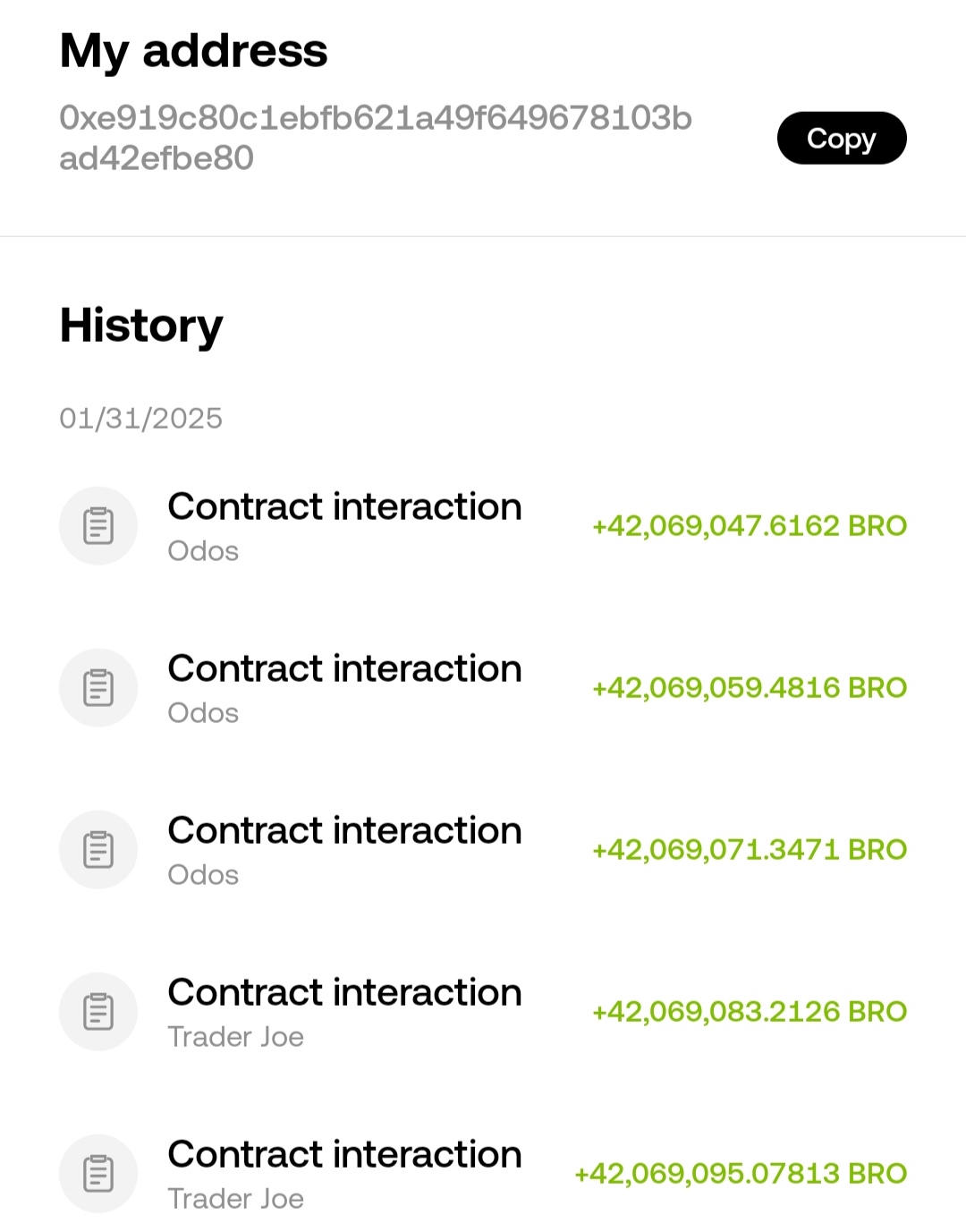This screenshot has height=1232, width=966.
Task: Select amount +42,069,083.2126 BRO
Action: 750,1012
